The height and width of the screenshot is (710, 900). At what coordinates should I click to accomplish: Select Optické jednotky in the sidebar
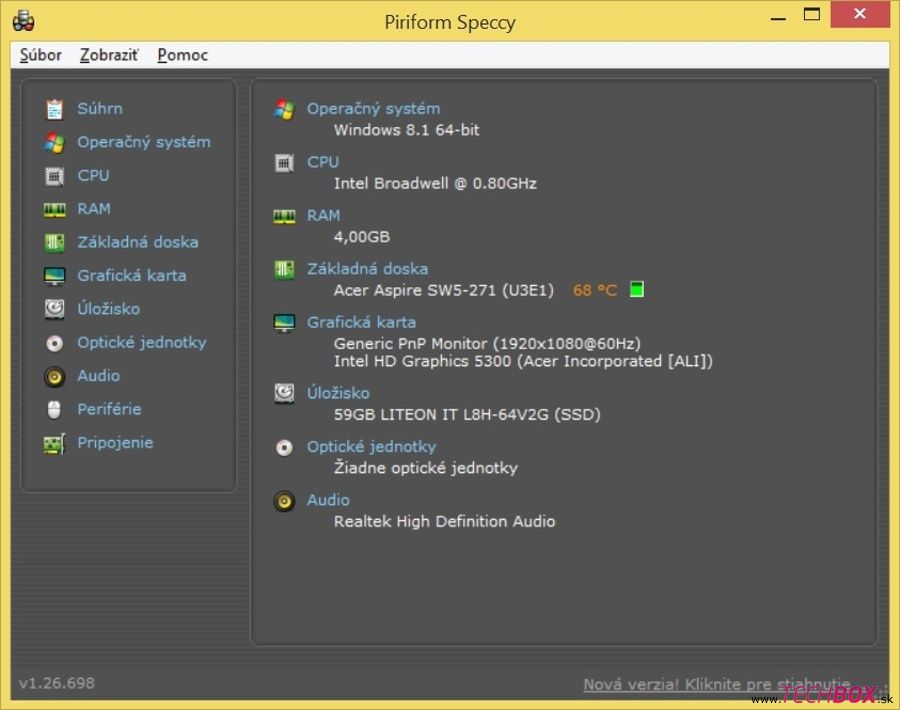pos(142,343)
